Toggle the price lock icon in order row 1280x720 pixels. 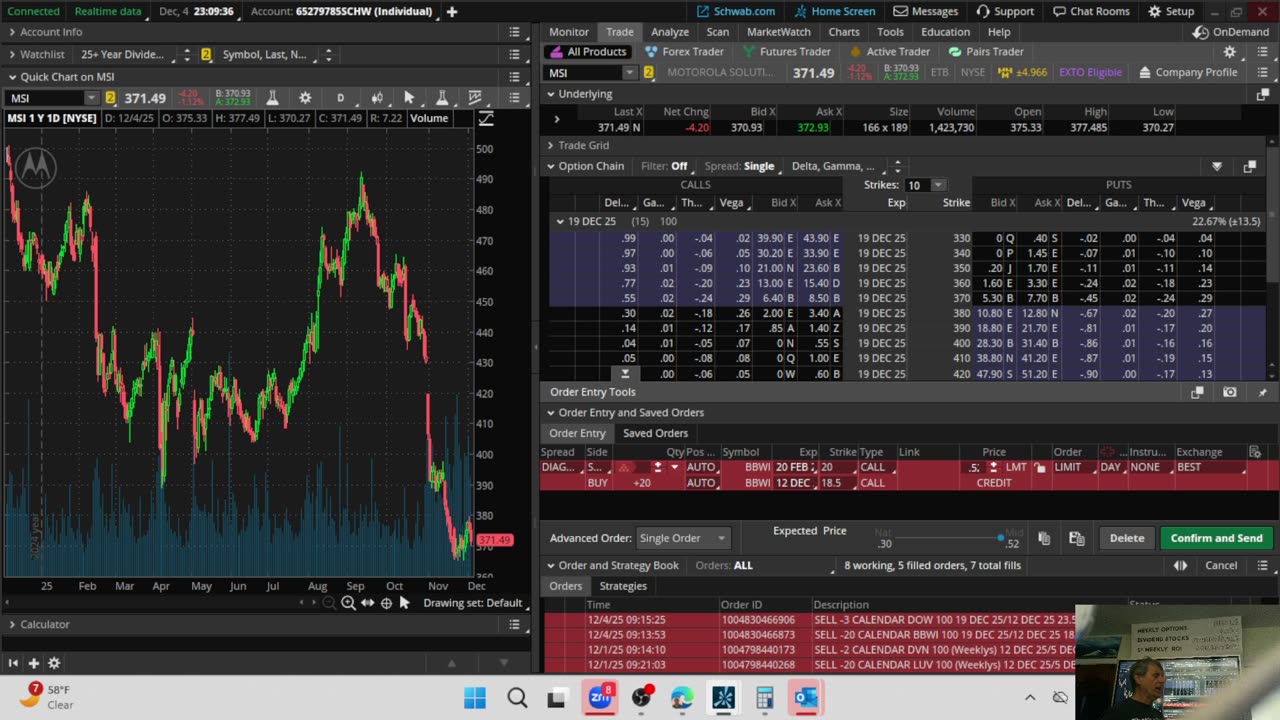(1041, 467)
